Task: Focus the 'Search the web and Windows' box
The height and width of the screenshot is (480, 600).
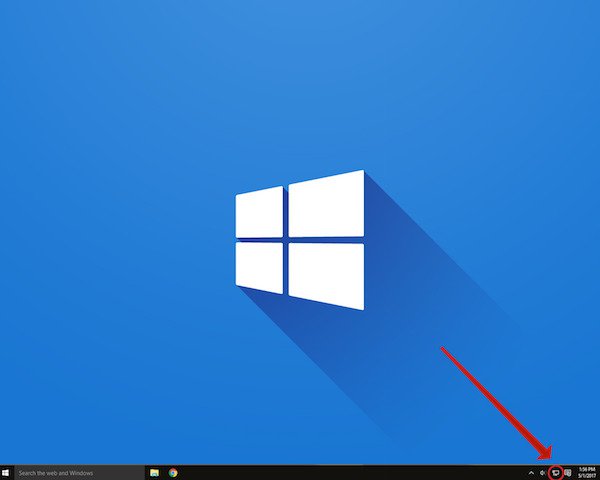Action: click(80, 473)
